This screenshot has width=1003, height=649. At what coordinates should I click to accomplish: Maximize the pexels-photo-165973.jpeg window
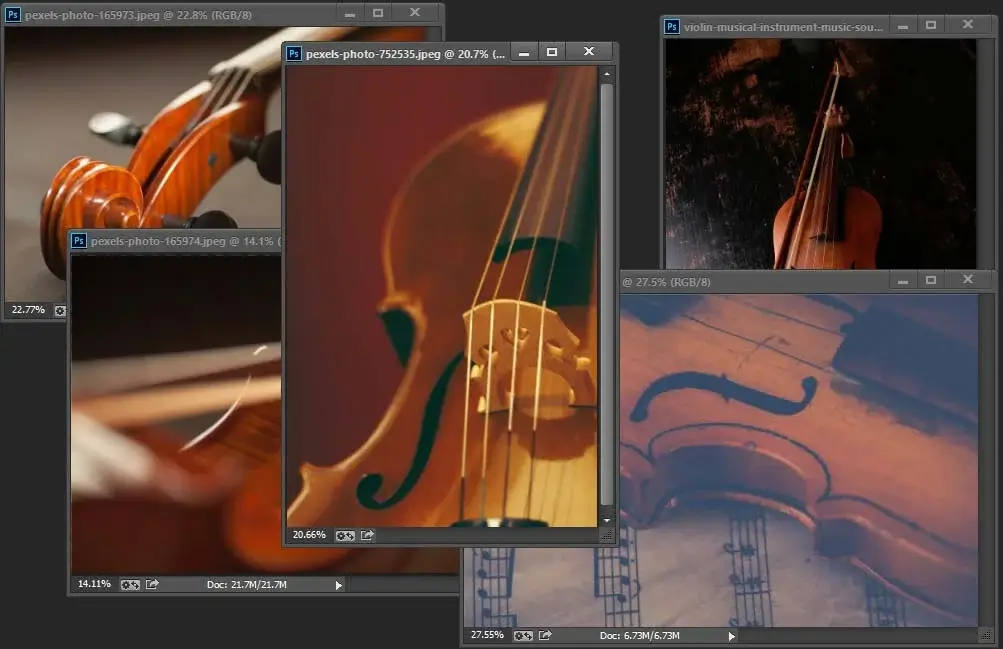click(x=378, y=13)
